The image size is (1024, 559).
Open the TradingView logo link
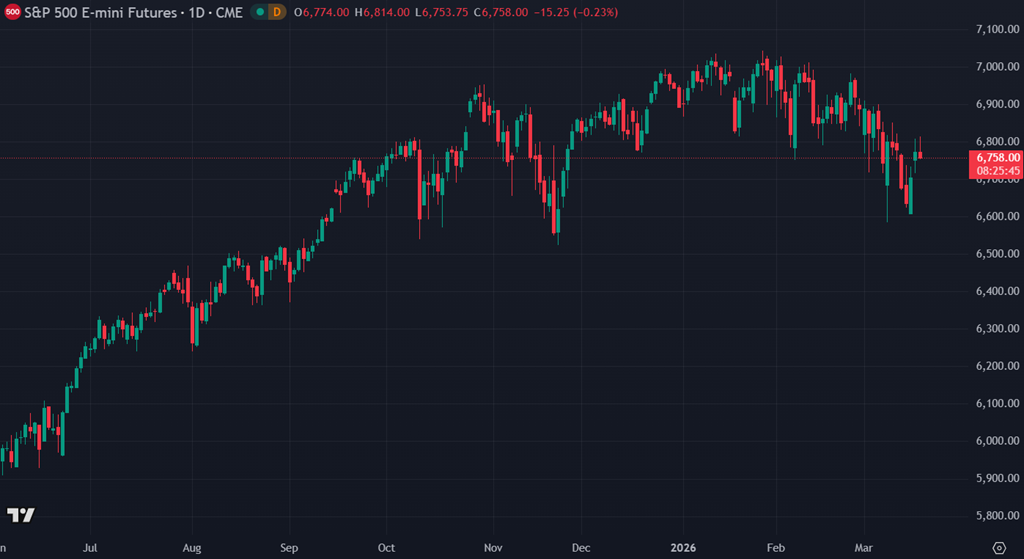20,515
